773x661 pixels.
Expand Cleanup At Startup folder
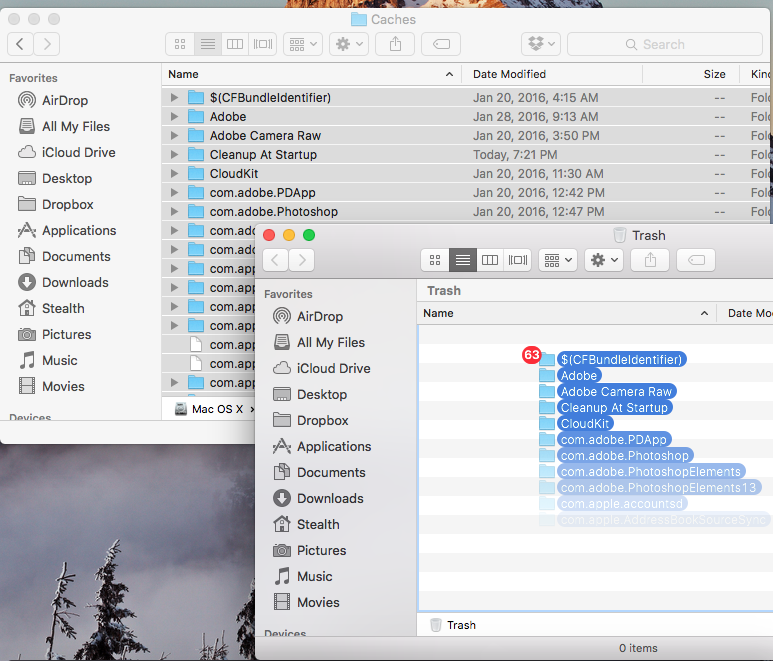174,155
